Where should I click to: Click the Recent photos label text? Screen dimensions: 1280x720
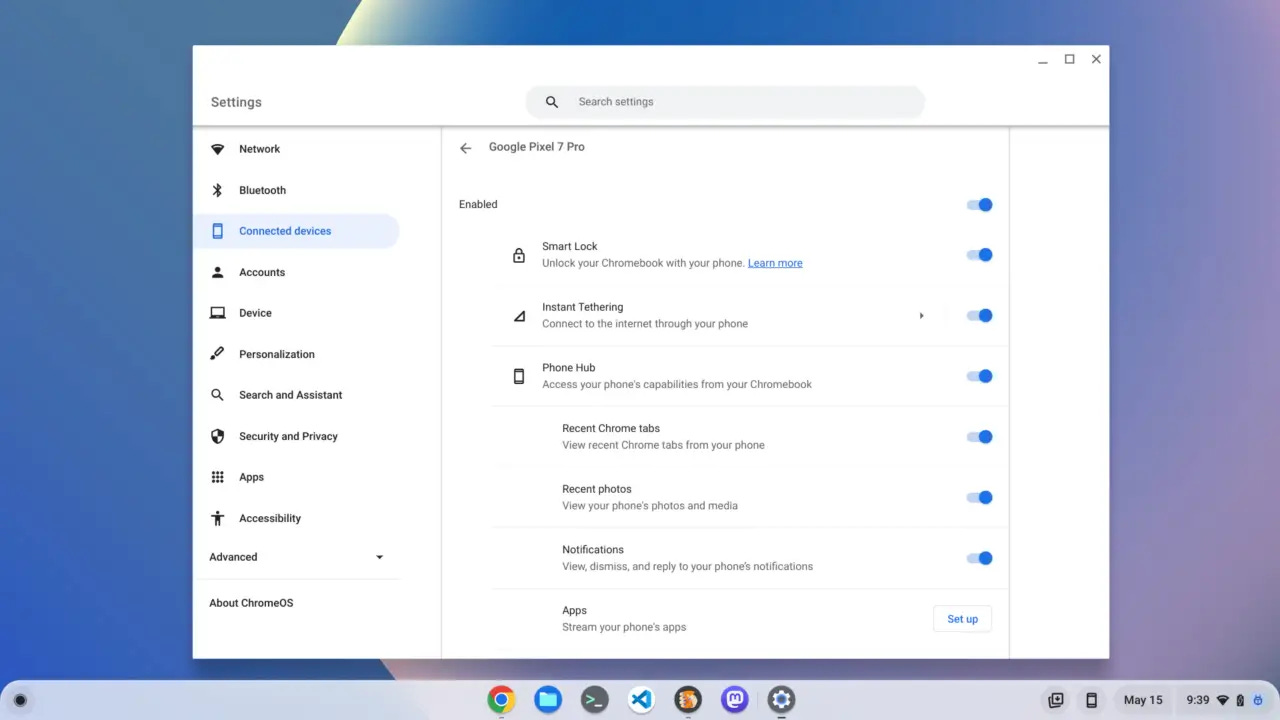pos(597,489)
